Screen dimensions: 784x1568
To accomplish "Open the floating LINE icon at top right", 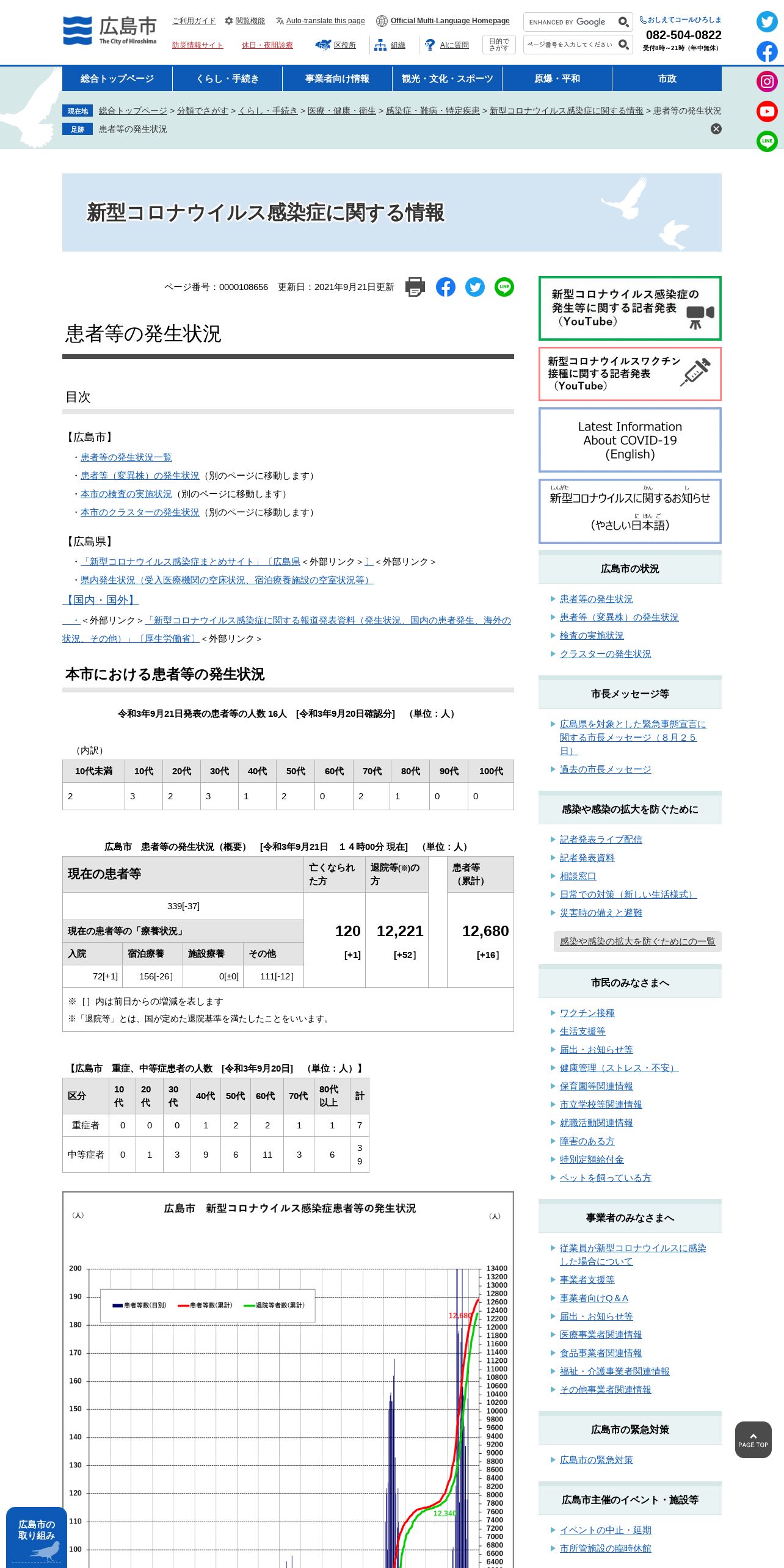I will [x=767, y=142].
